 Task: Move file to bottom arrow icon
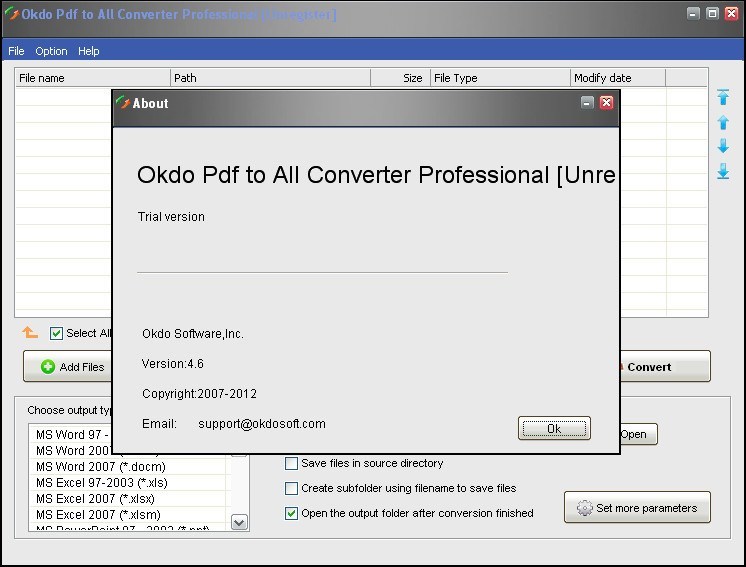(x=723, y=171)
